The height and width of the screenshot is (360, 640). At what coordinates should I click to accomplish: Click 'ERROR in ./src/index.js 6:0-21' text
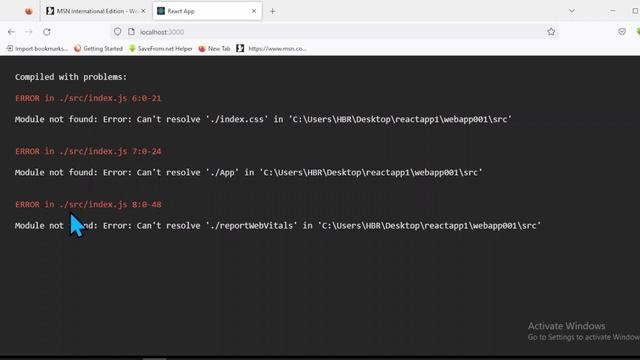coord(88,98)
